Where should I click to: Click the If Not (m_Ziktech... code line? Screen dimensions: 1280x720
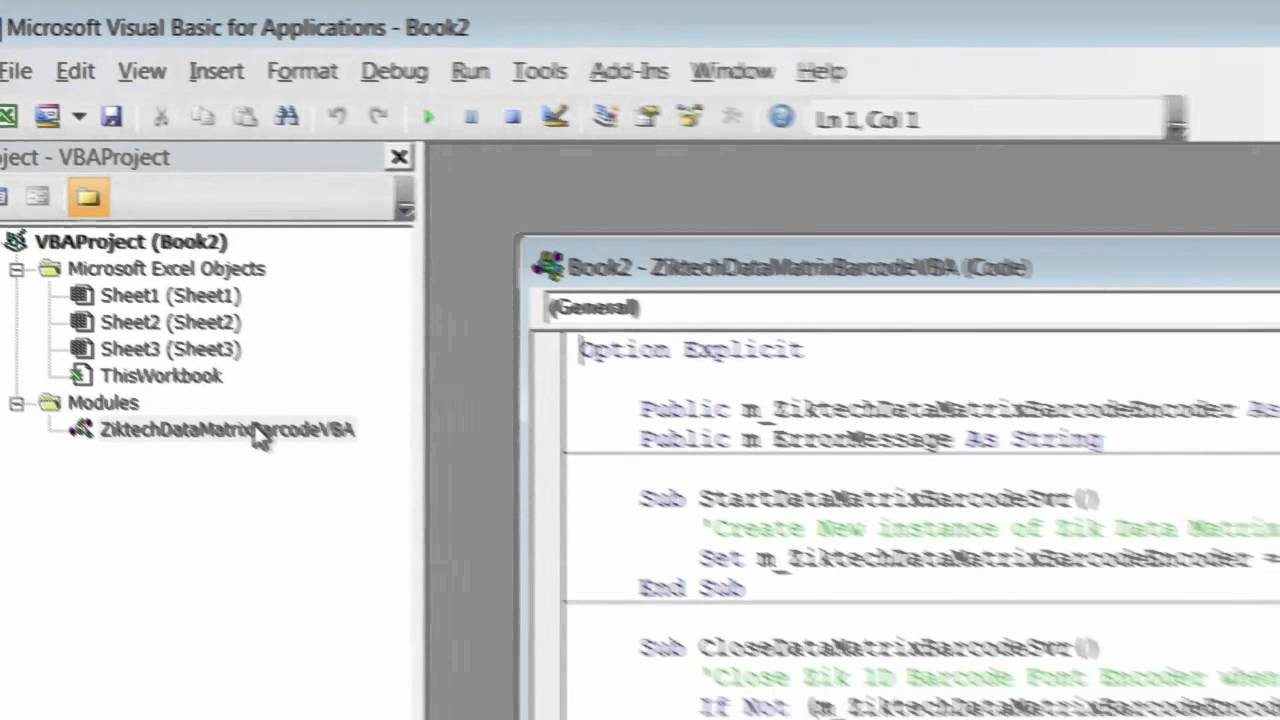point(988,708)
